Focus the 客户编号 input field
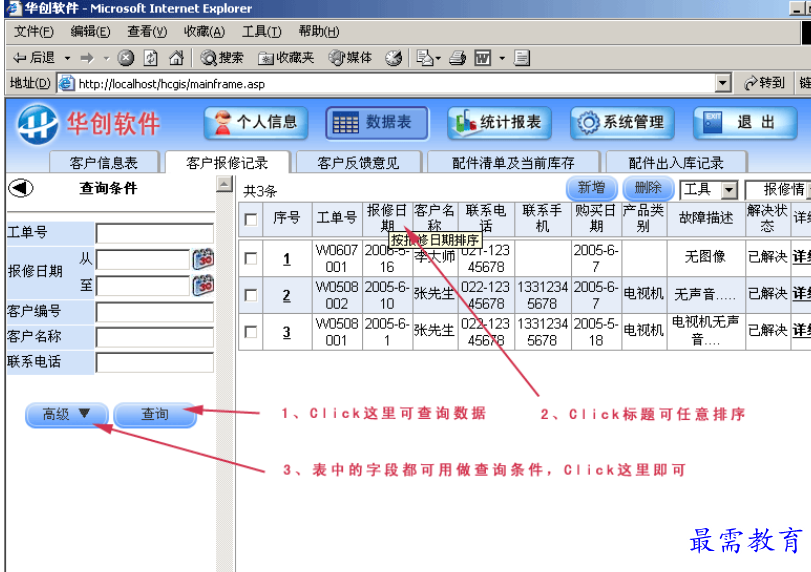 (155, 312)
